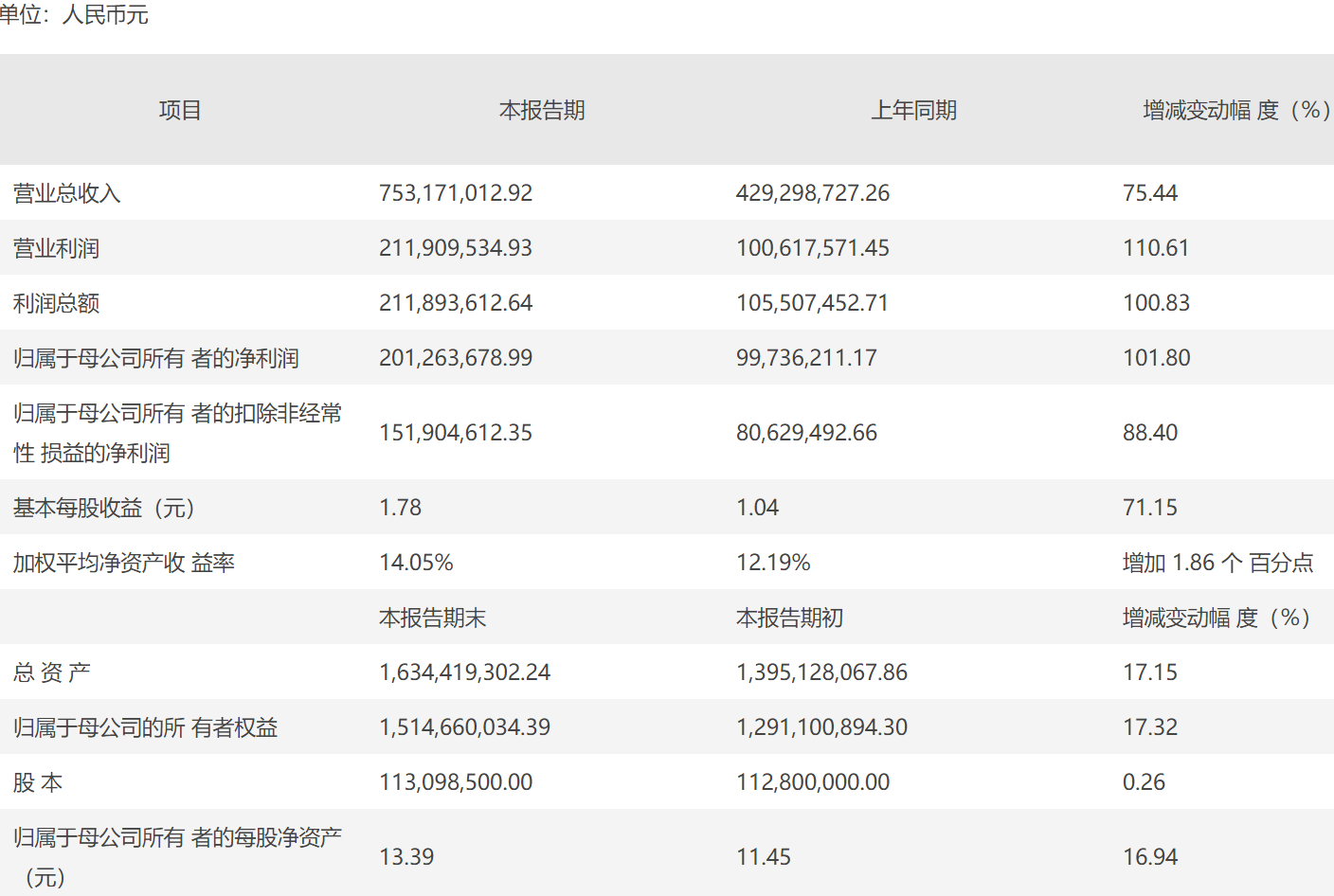This screenshot has height=896, width=1334.
Task: Click the value 1,395,128,067.86
Action: pos(821,672)
